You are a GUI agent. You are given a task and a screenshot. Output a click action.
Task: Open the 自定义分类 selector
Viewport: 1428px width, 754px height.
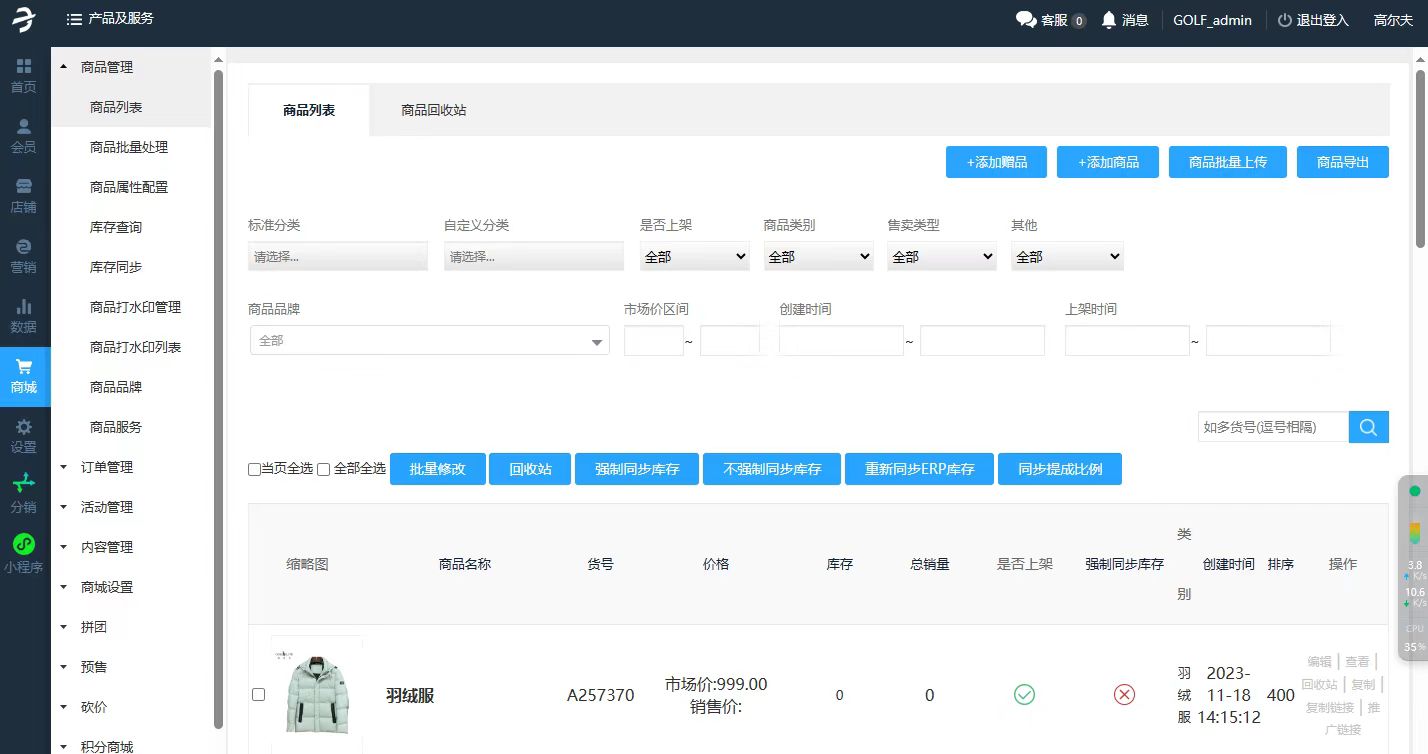point(534,257)
